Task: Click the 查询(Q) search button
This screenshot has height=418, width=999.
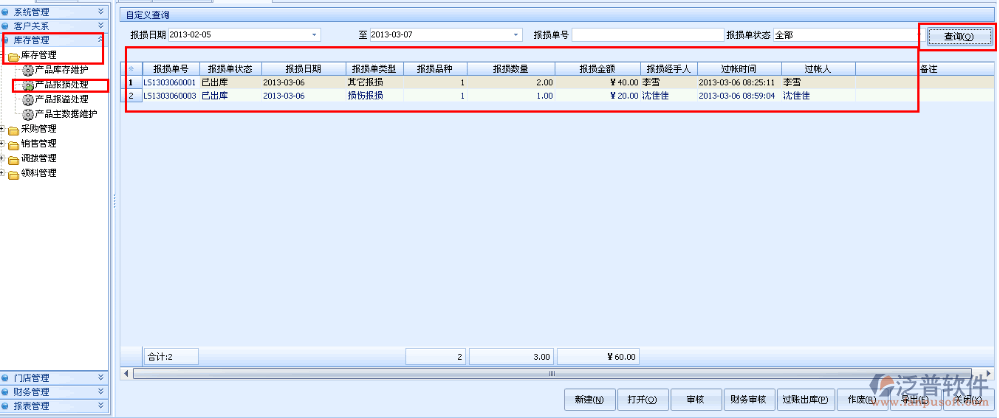Action: click(958, 37)
